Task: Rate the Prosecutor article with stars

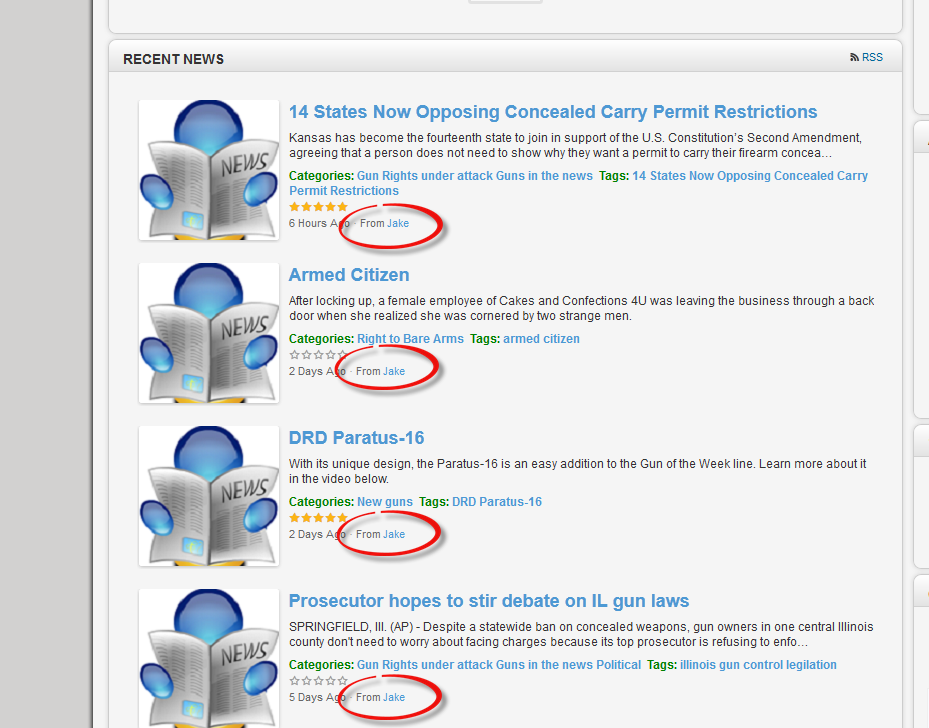Action: point(318,681)
